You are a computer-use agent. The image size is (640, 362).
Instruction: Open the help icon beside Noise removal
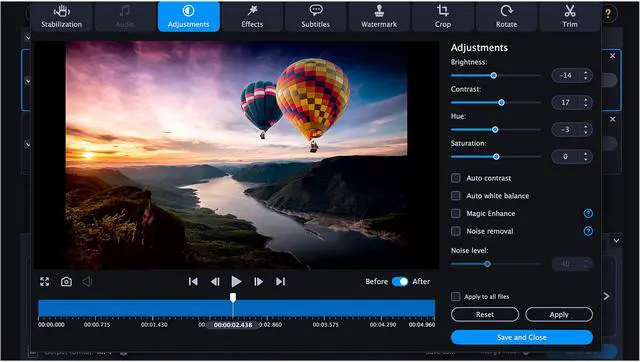tap(588, 231)
